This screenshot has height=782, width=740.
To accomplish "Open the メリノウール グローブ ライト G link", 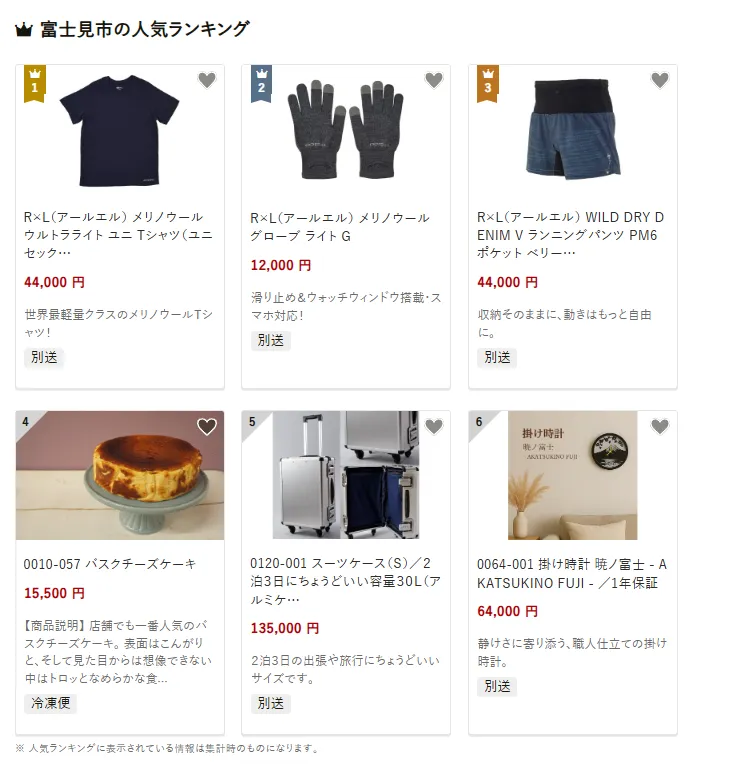I will [x=340, y=227].
